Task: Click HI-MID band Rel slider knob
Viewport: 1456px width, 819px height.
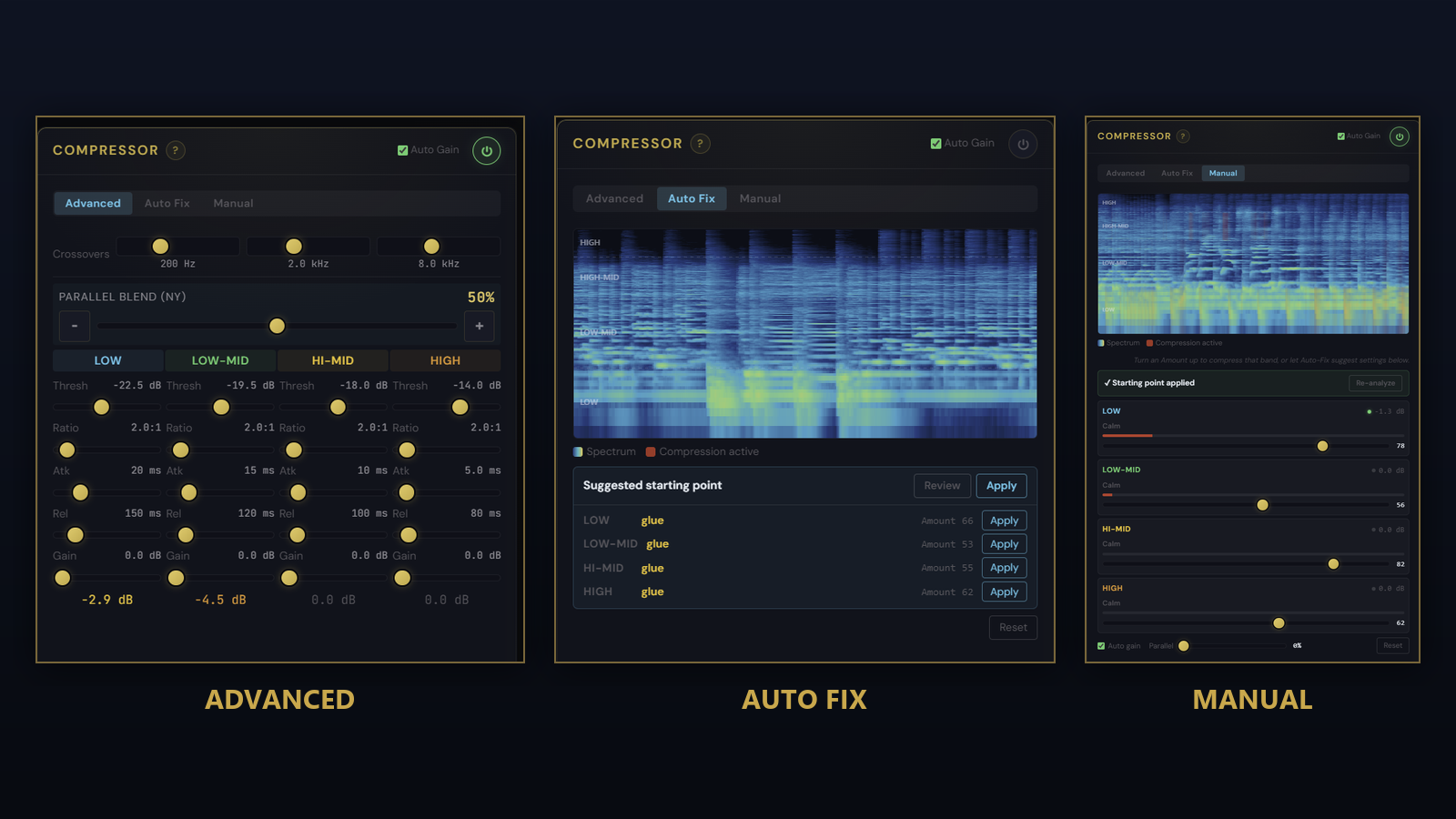Action: tap(297, 535)
